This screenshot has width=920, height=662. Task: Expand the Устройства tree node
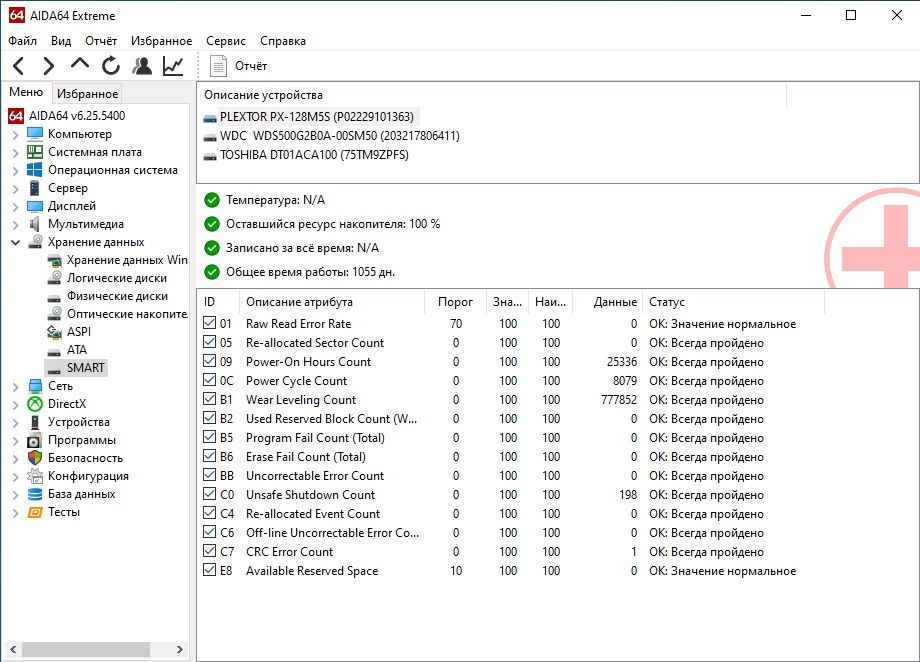16,423
